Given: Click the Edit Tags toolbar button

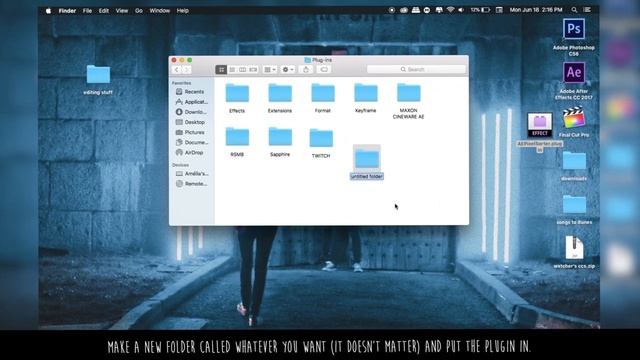Looking at the screenshot, I should 324,70.
